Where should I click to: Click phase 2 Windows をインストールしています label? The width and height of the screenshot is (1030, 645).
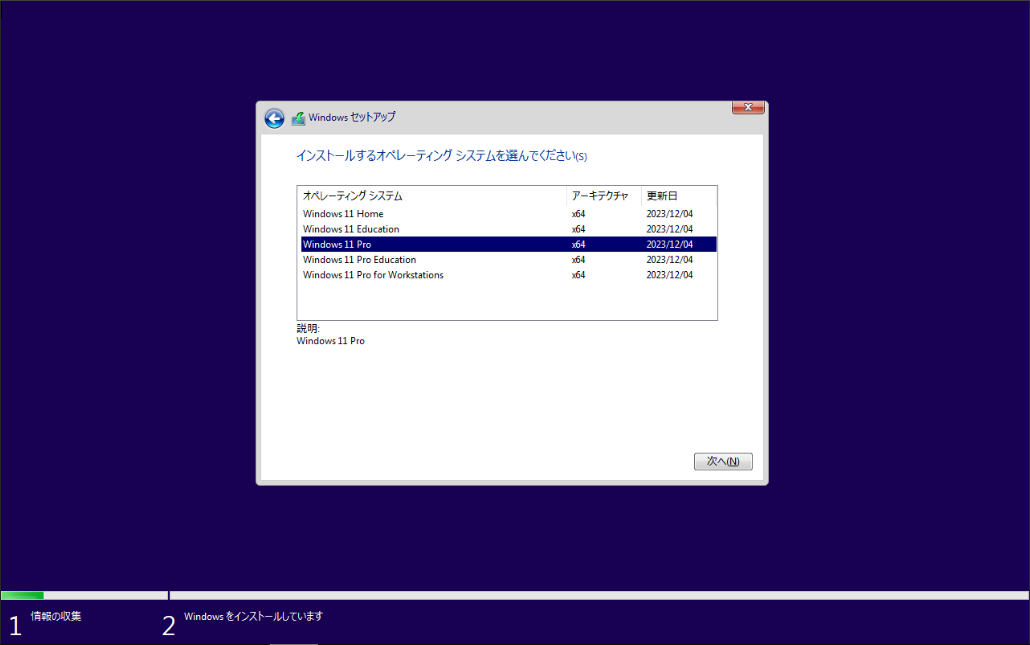254,616
